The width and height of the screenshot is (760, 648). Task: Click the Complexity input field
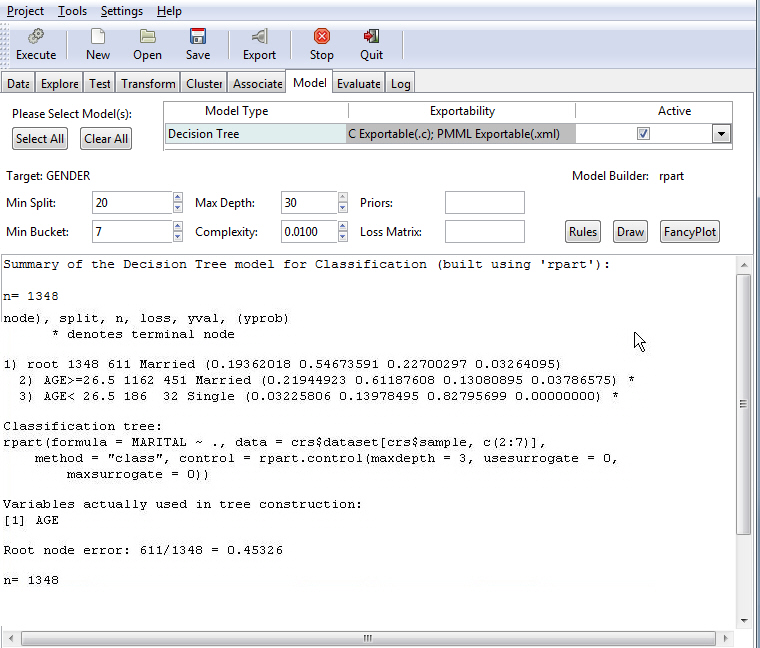309,232
